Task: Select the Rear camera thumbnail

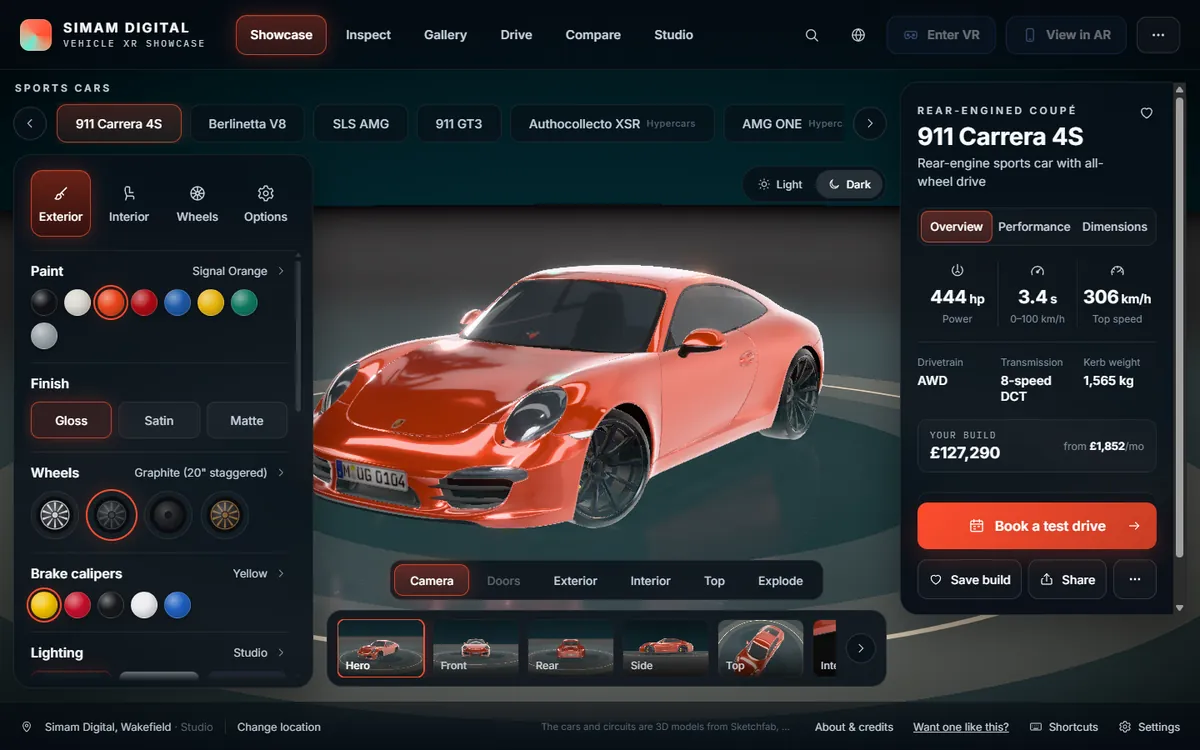Action: pos(570,648)
